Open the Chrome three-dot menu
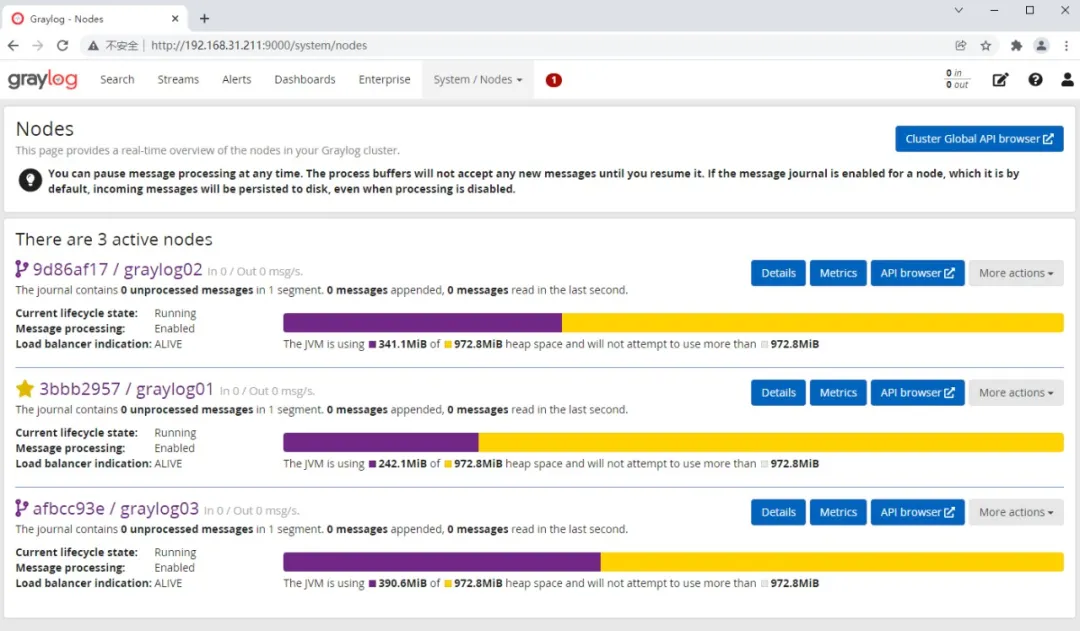 pyautogui.click(x=1066, y=45)
